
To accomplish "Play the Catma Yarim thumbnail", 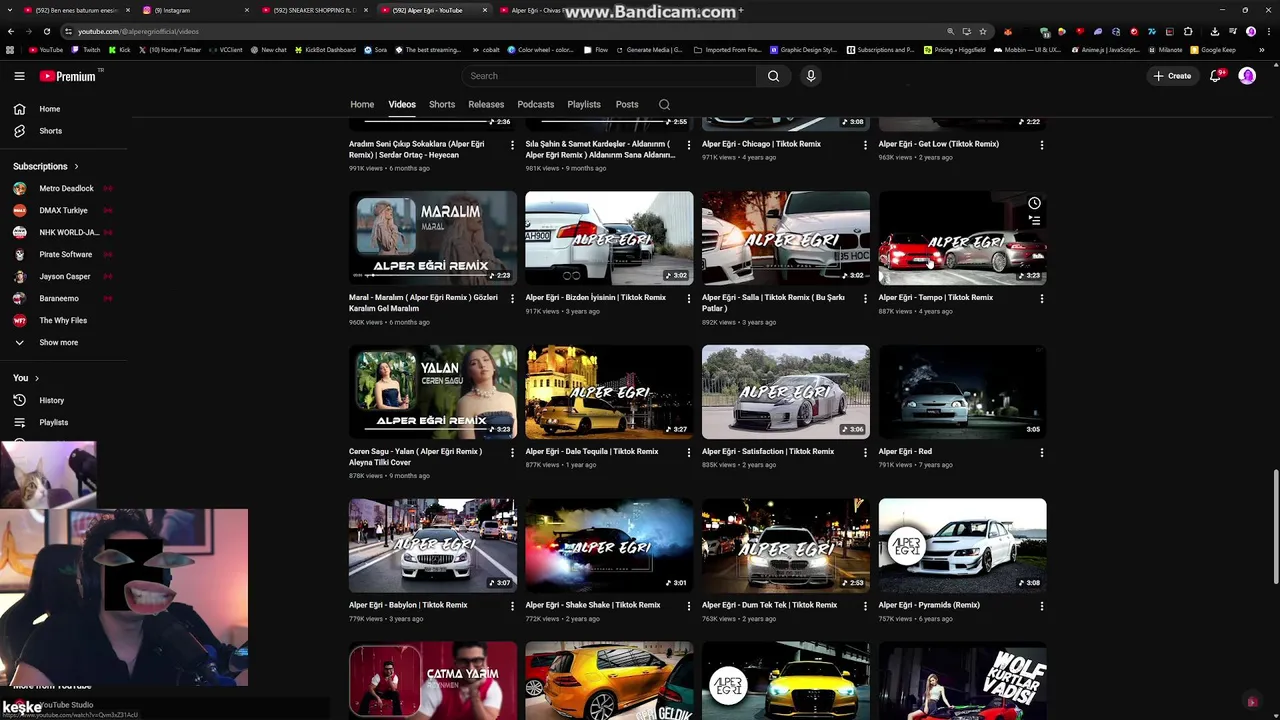I will point(433,681).
